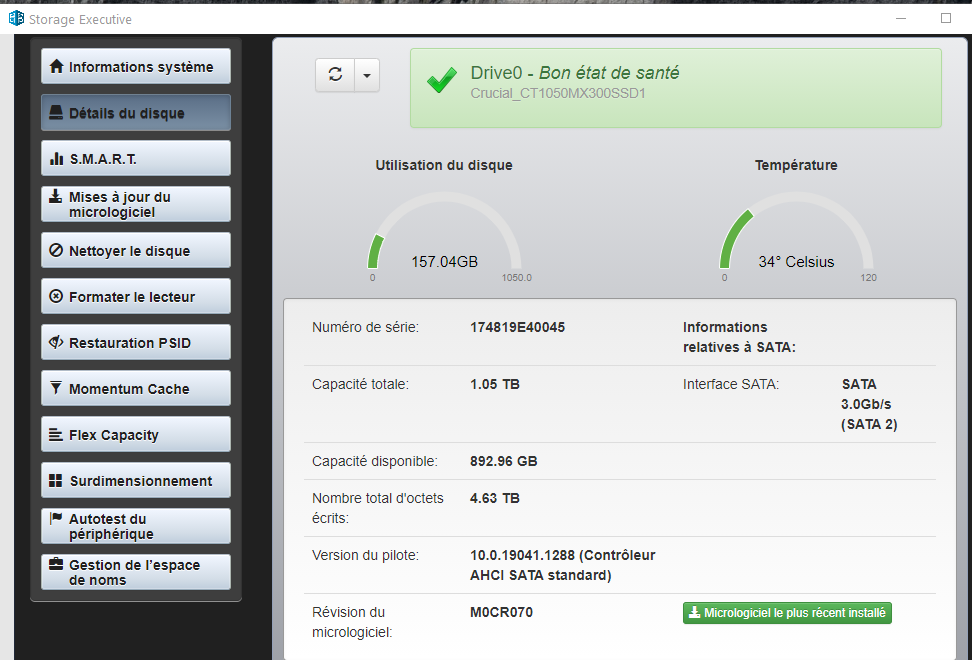Click the briefcase icon on Gestion de l'espace
972x660 pixels.
point(56,564)
